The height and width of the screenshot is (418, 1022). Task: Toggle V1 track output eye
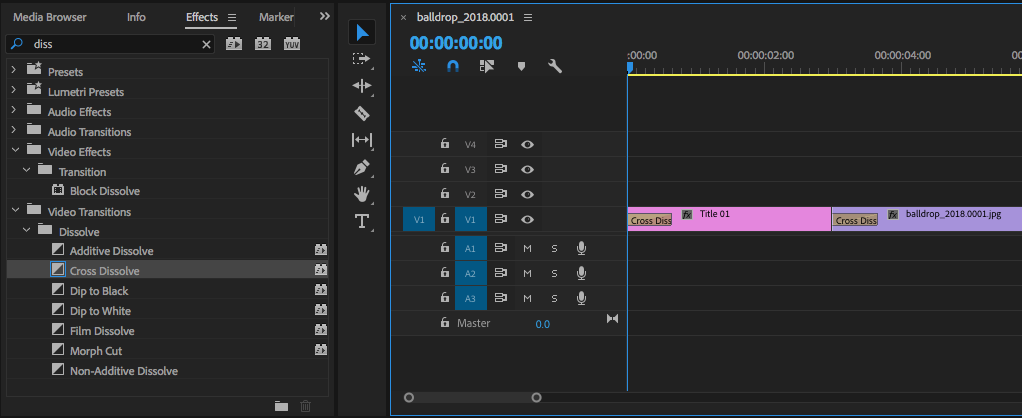(527, 219)
